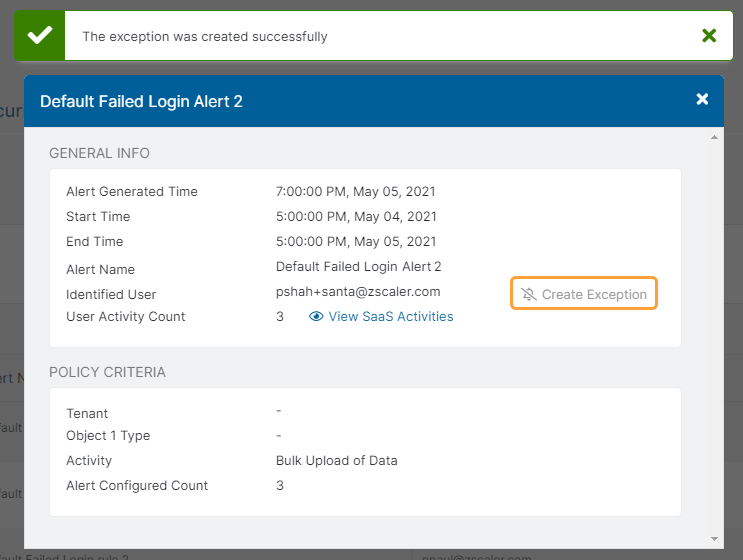Open the View SaaS Activities link
The height and width of the screenshot is (560, 743).
click(x=391, y=316)
